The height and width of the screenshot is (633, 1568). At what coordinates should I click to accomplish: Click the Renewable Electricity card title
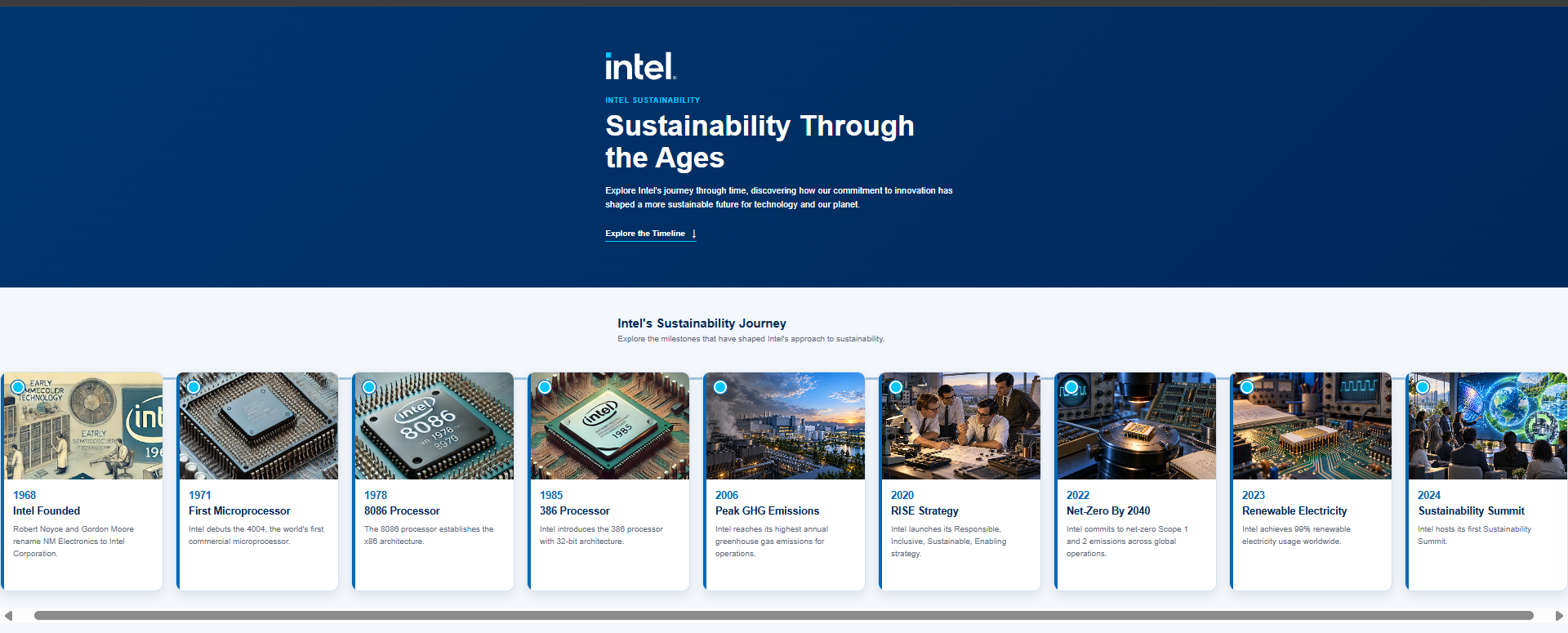[1294, 511]
